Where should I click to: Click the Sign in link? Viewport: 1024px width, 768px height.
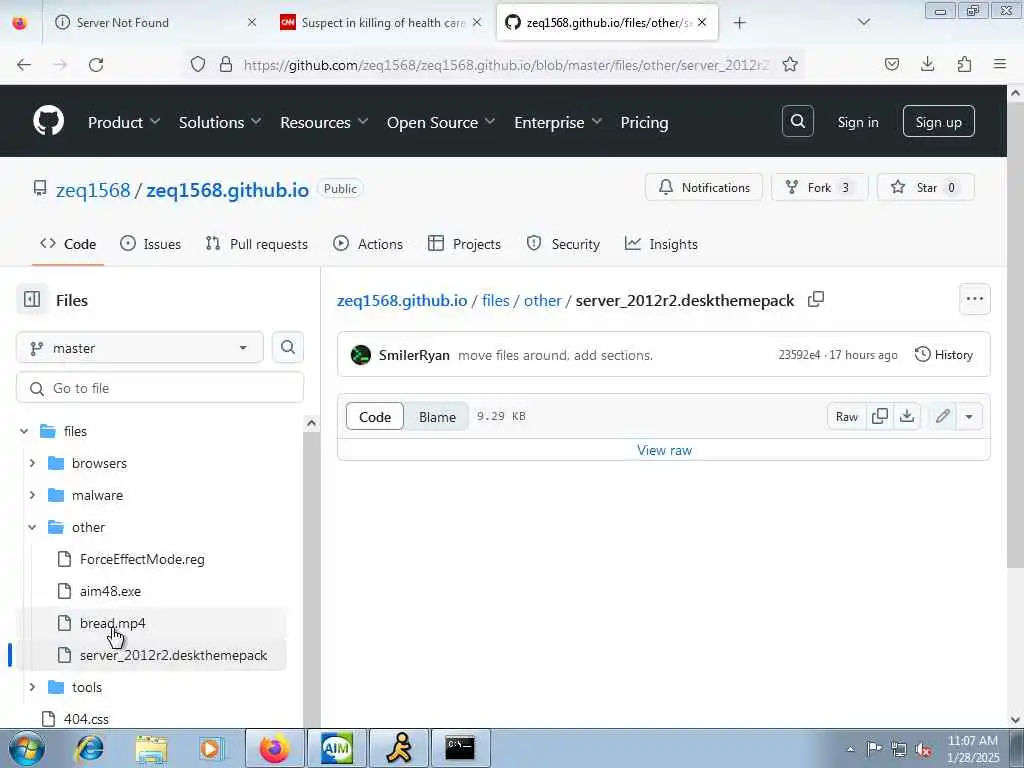(x=857, y=122)
